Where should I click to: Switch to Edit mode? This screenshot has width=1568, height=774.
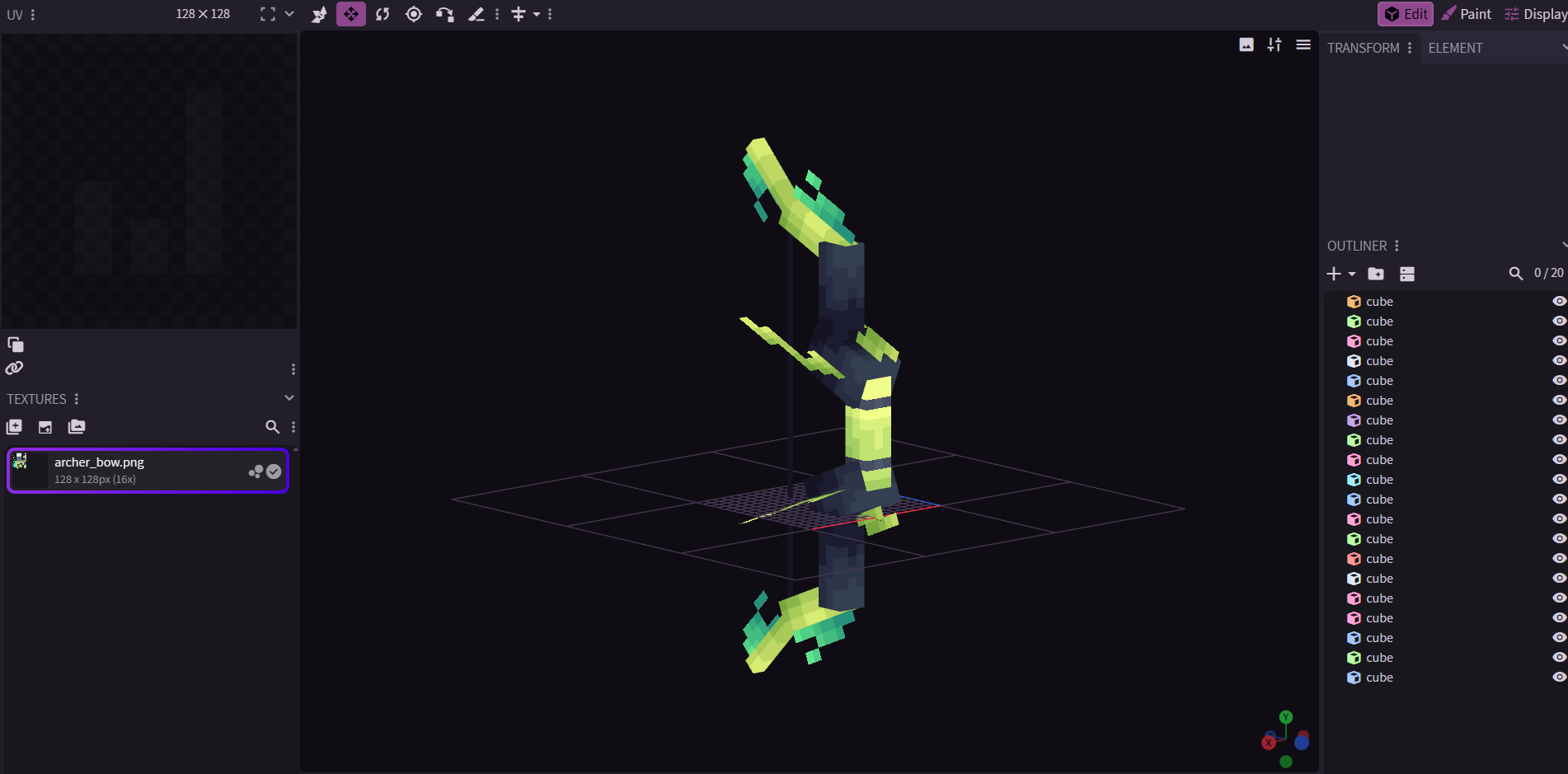pos(1406,14)
